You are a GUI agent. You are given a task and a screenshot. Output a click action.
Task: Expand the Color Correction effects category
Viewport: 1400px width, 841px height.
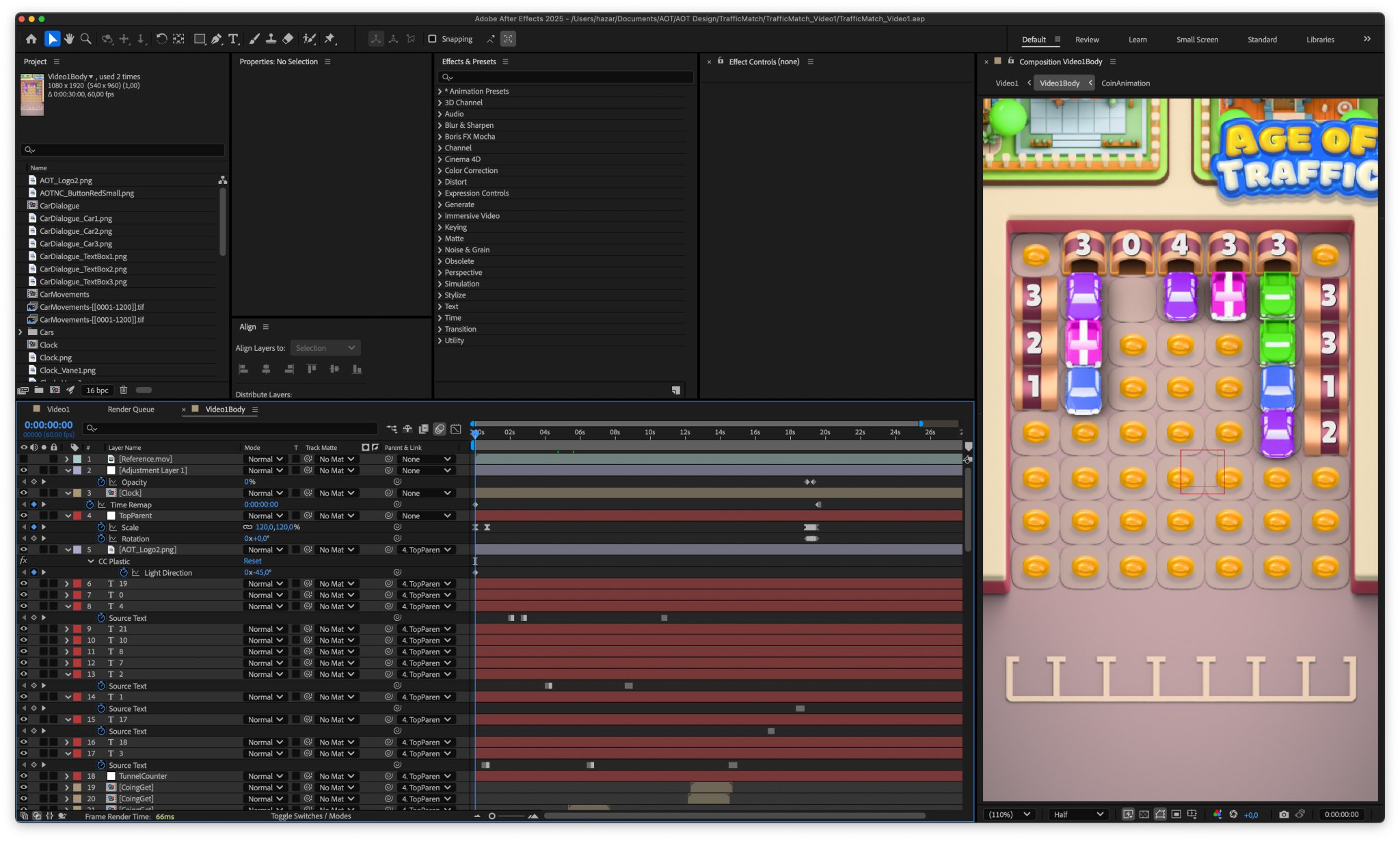pyautogui.click(x=440, y=171)
